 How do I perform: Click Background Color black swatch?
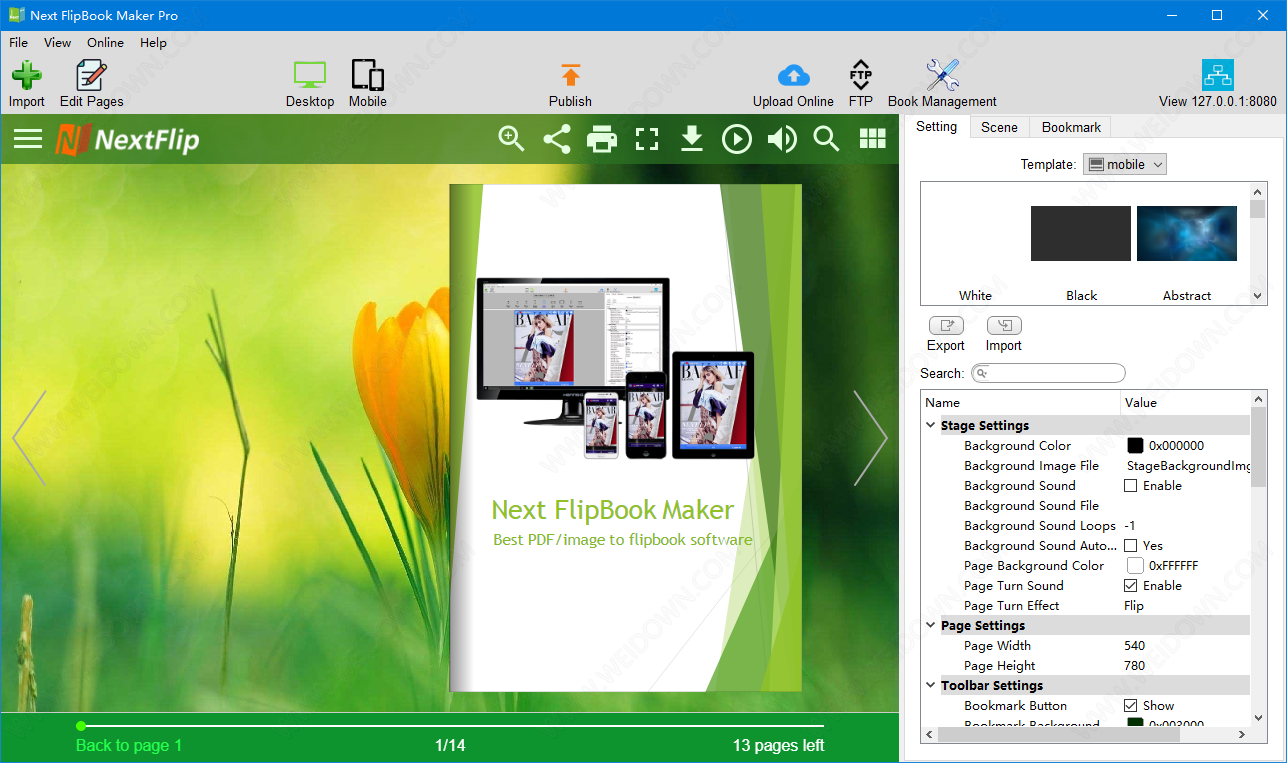pyautogui.click(x=1135, y=446)
